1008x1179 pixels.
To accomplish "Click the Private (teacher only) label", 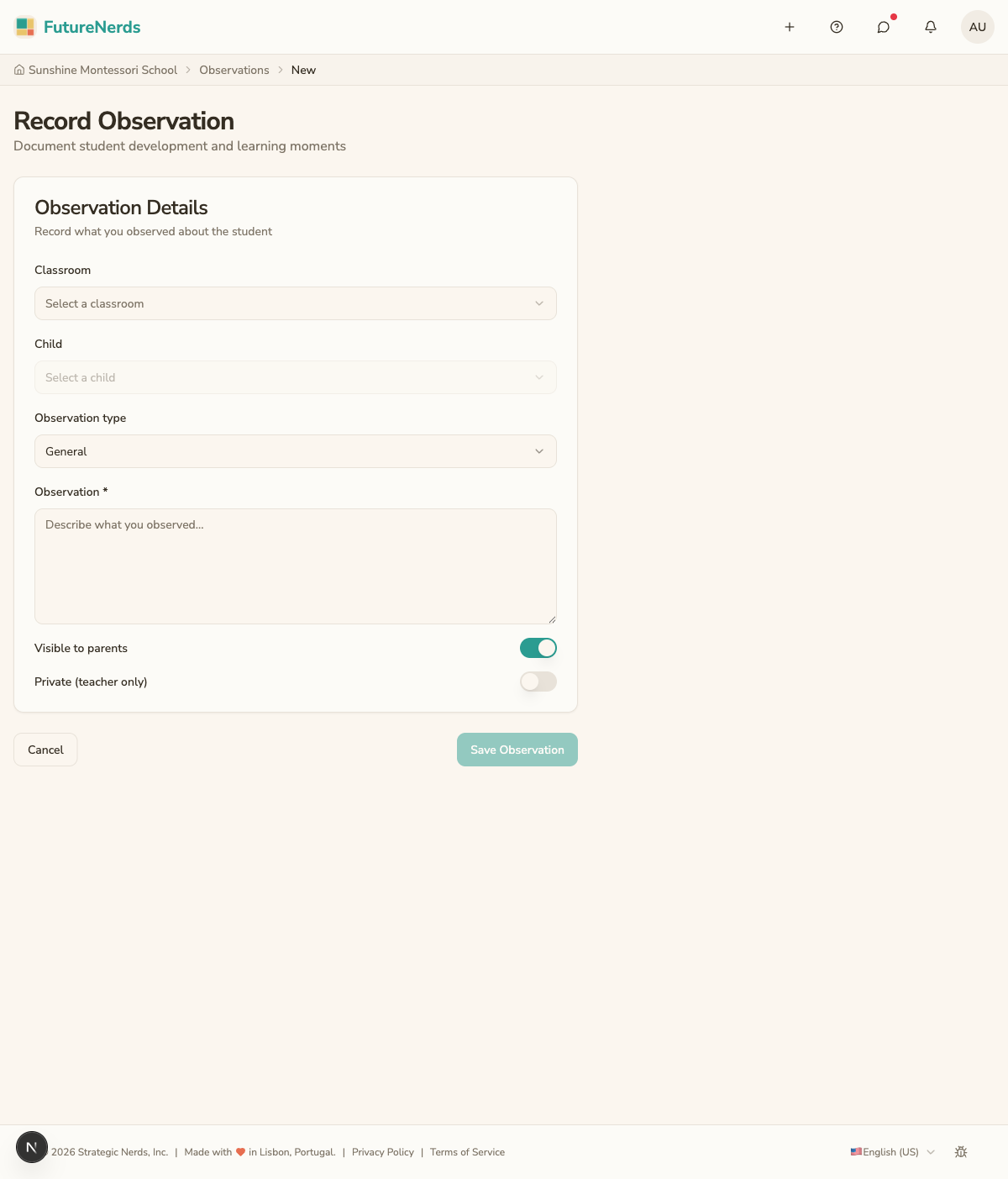I will [91, 682].
